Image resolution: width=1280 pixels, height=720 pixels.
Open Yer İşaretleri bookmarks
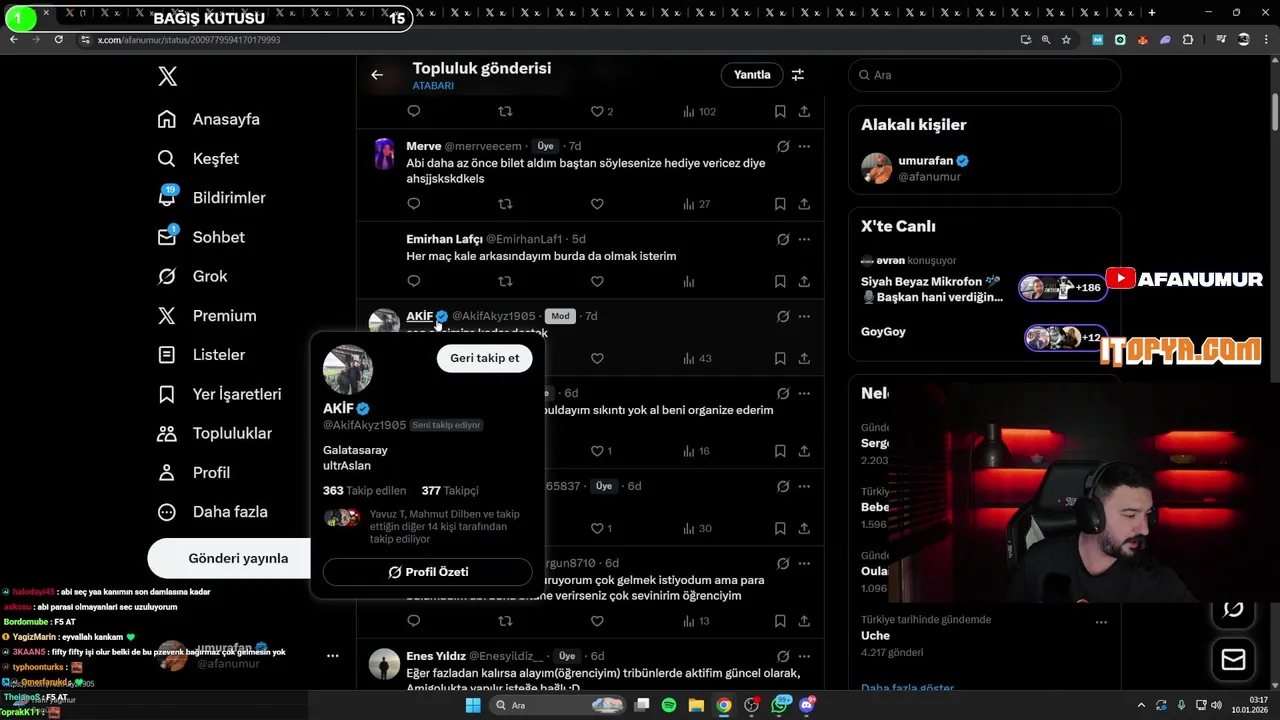coord(219,394)
